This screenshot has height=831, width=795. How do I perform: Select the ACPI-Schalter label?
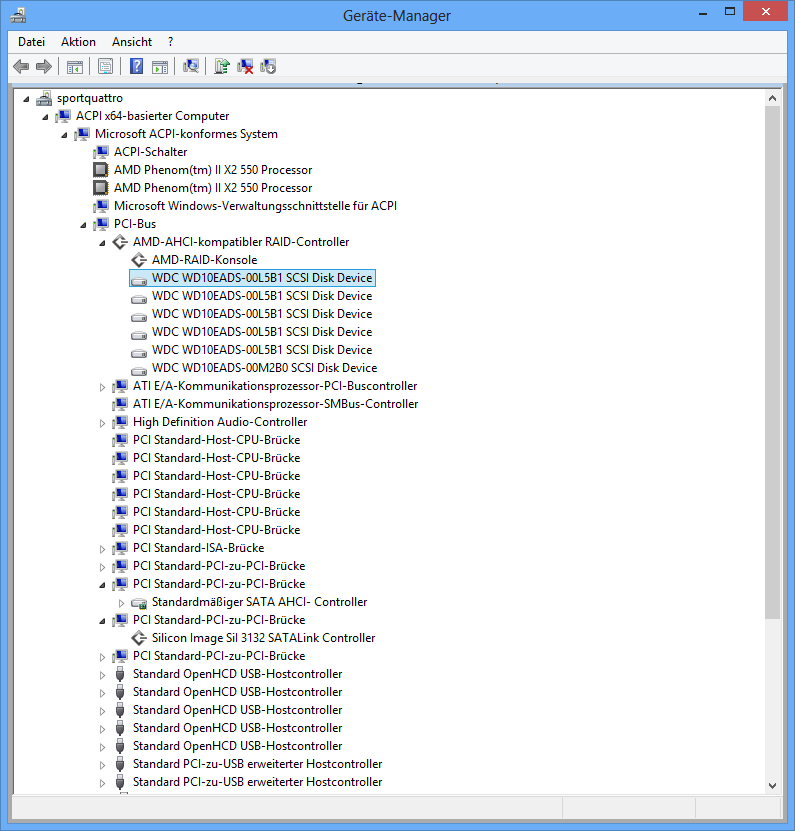click(x=151, y=152)
